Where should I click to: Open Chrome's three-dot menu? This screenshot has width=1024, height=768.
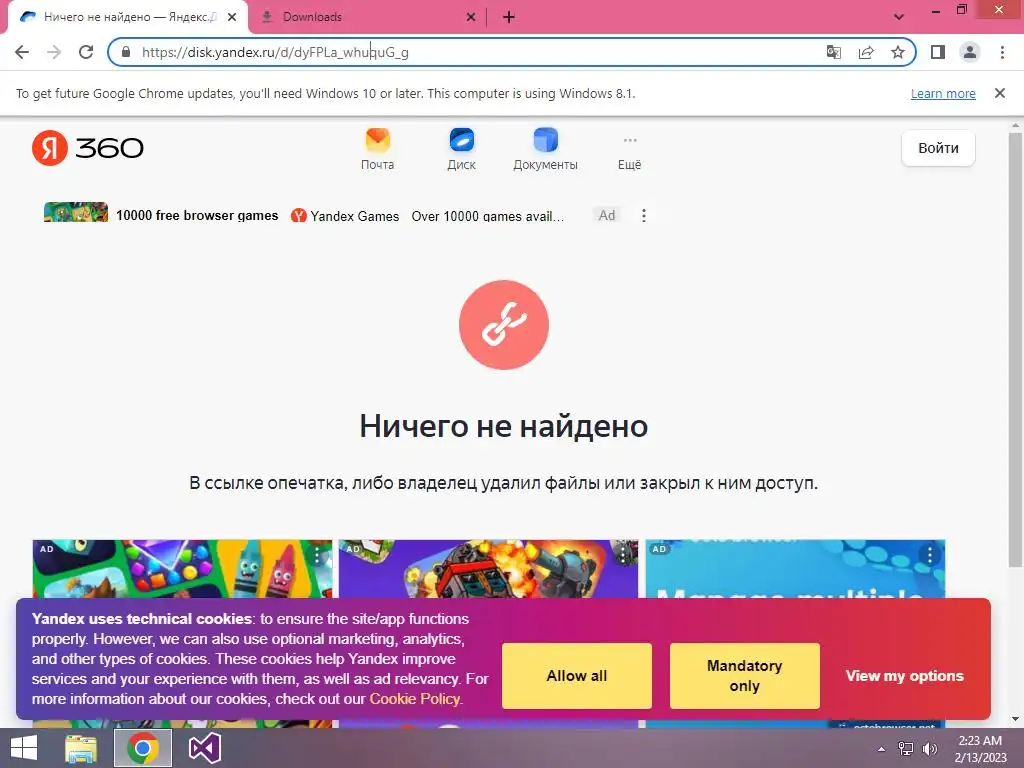pyautogui.click(x=1002, y=52)
